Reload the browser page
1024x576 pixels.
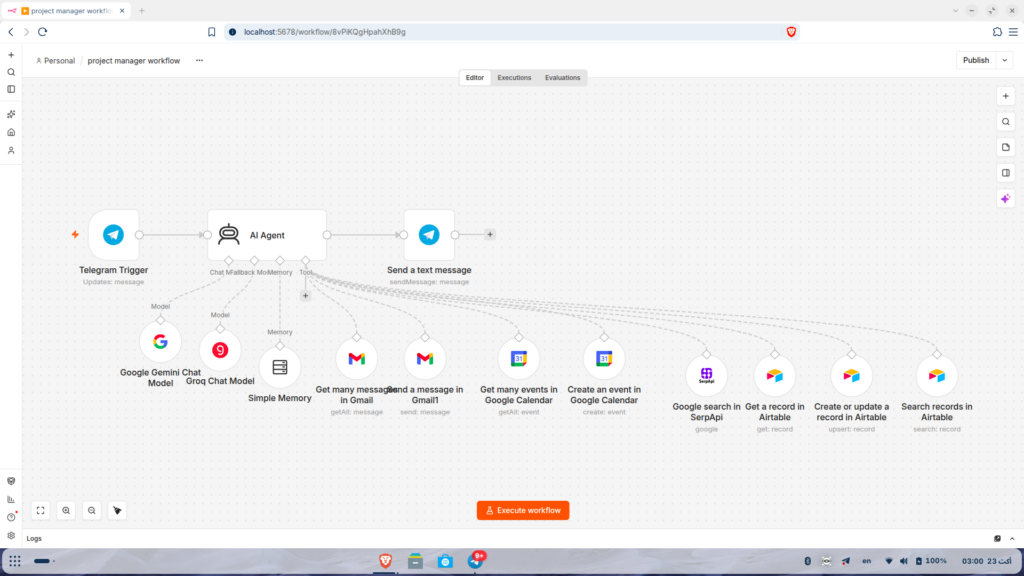click(x=42, y=32)
